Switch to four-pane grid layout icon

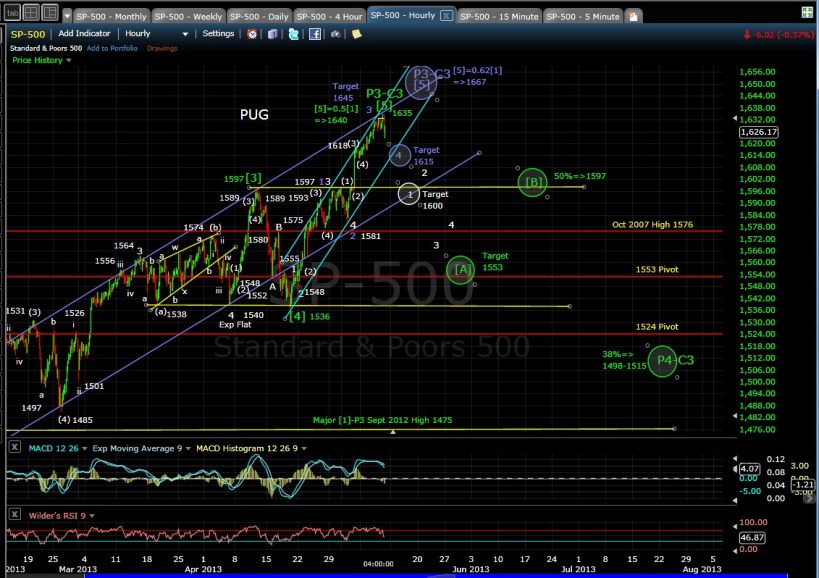pos(31,11)
